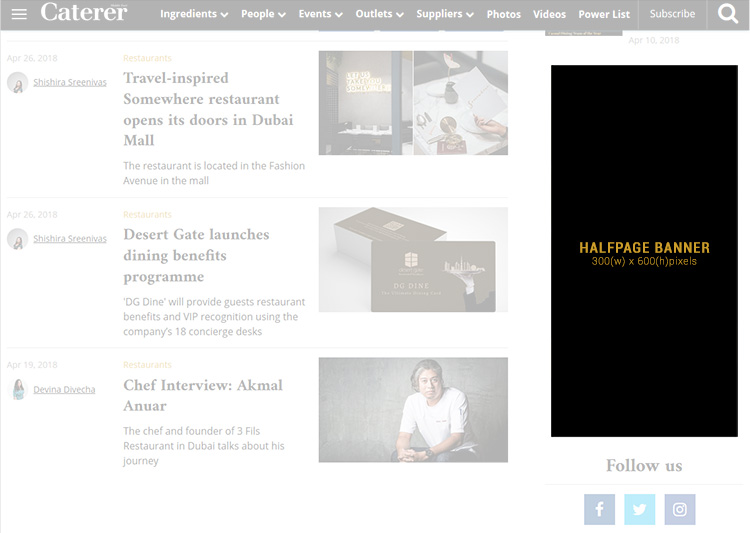Open the Instagram follow icon
The image size is (750, 533).
680,510
